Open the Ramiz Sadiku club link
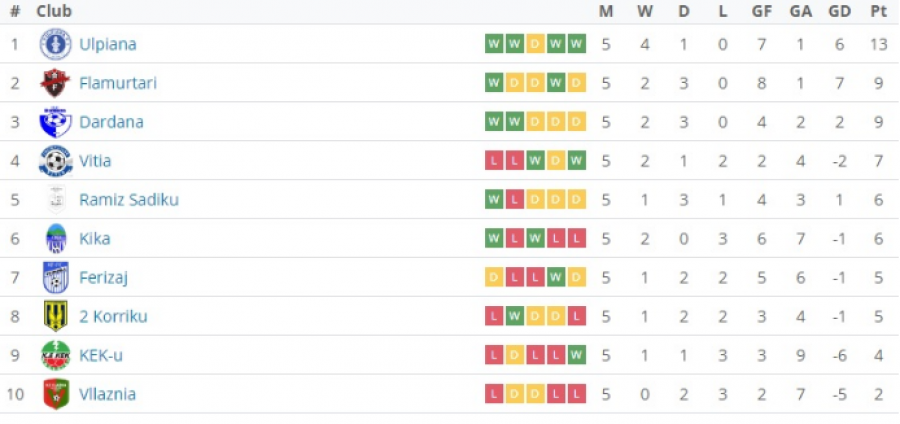The image size is (900, 424). 129,200
